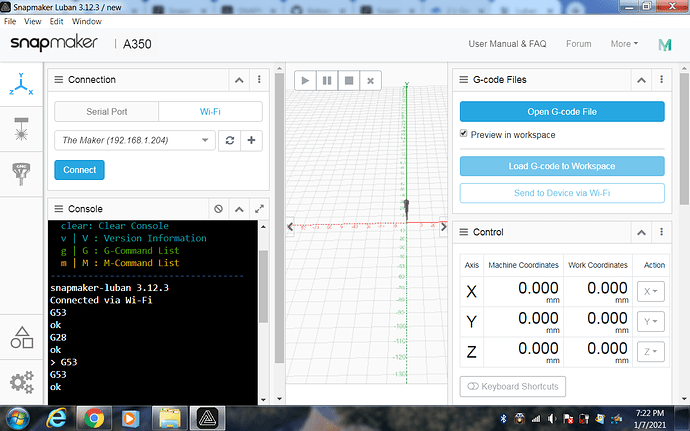Open the Forum link
690x431 pixels.
coord(578,44)
